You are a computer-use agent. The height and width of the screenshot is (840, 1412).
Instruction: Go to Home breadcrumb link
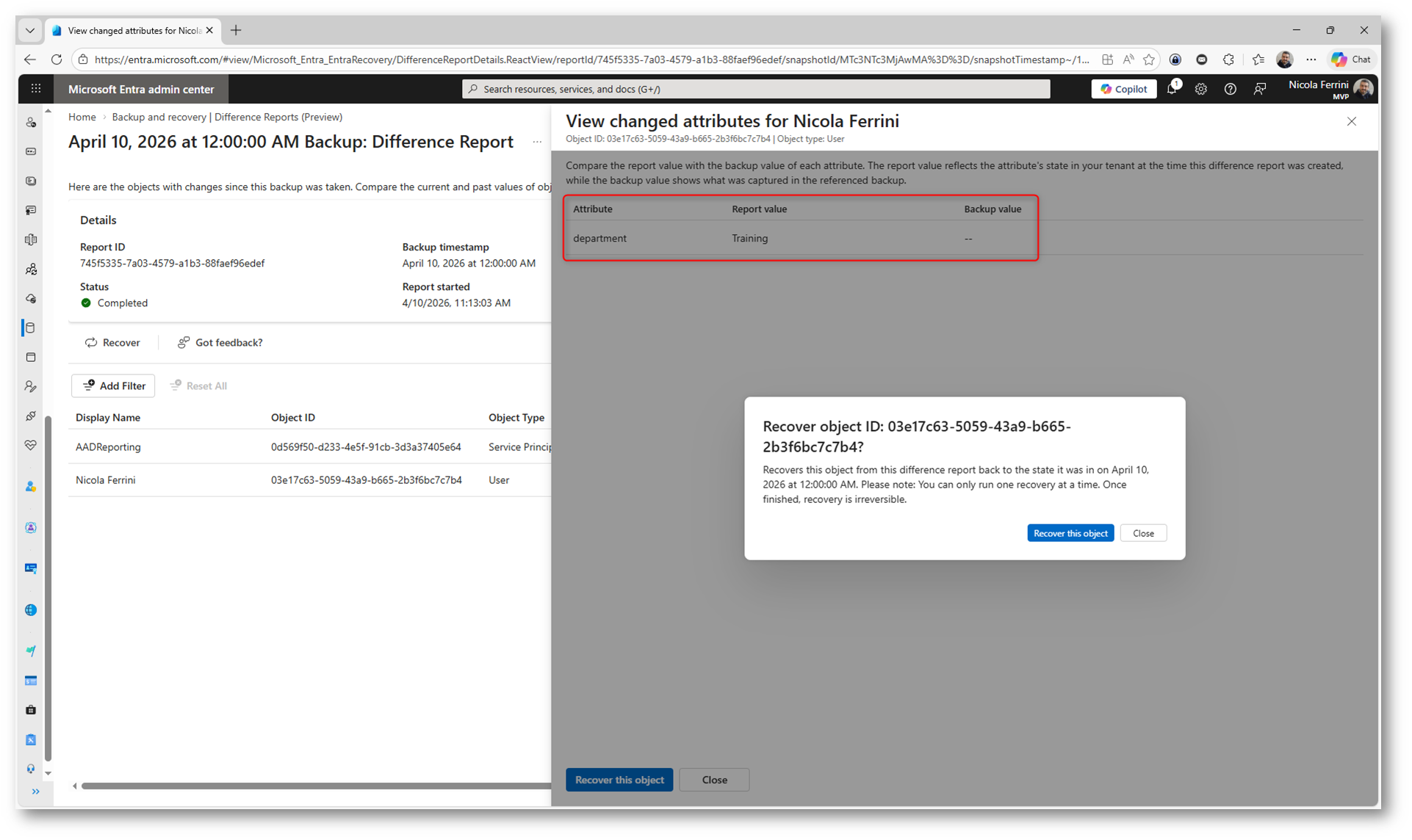(x=82, y=117)
